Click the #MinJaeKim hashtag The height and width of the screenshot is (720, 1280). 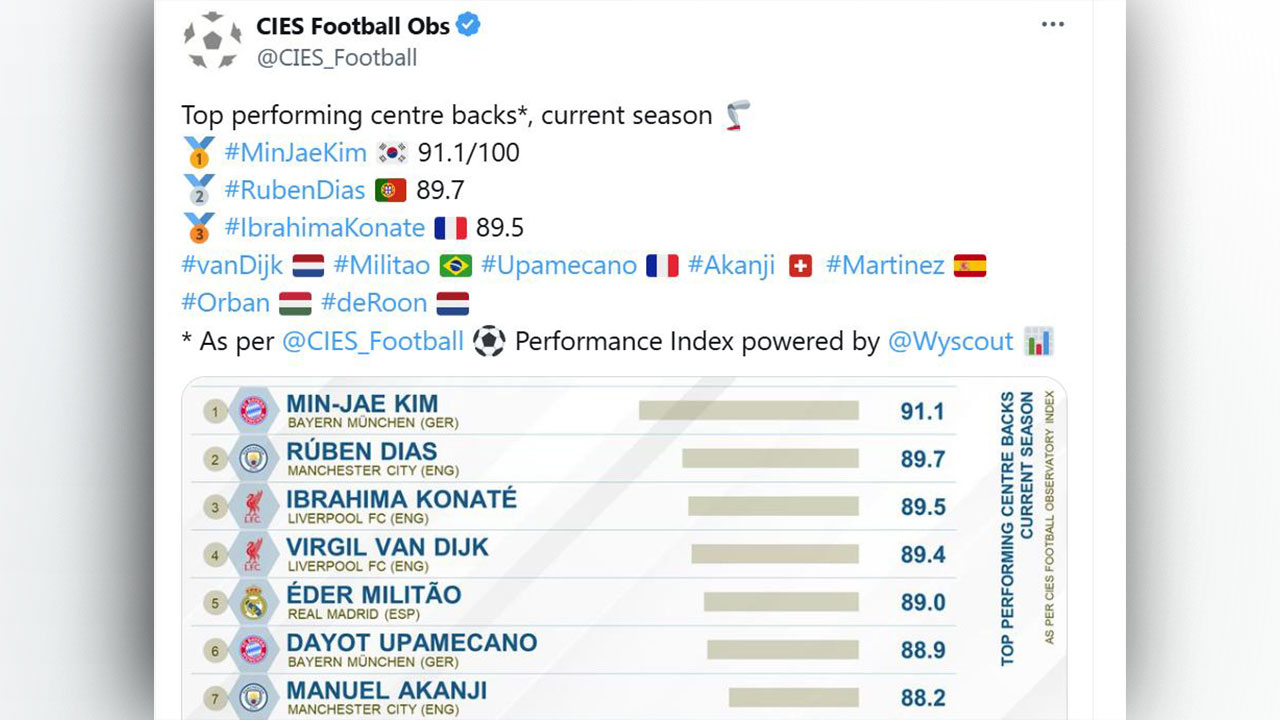tap(295, 153)
